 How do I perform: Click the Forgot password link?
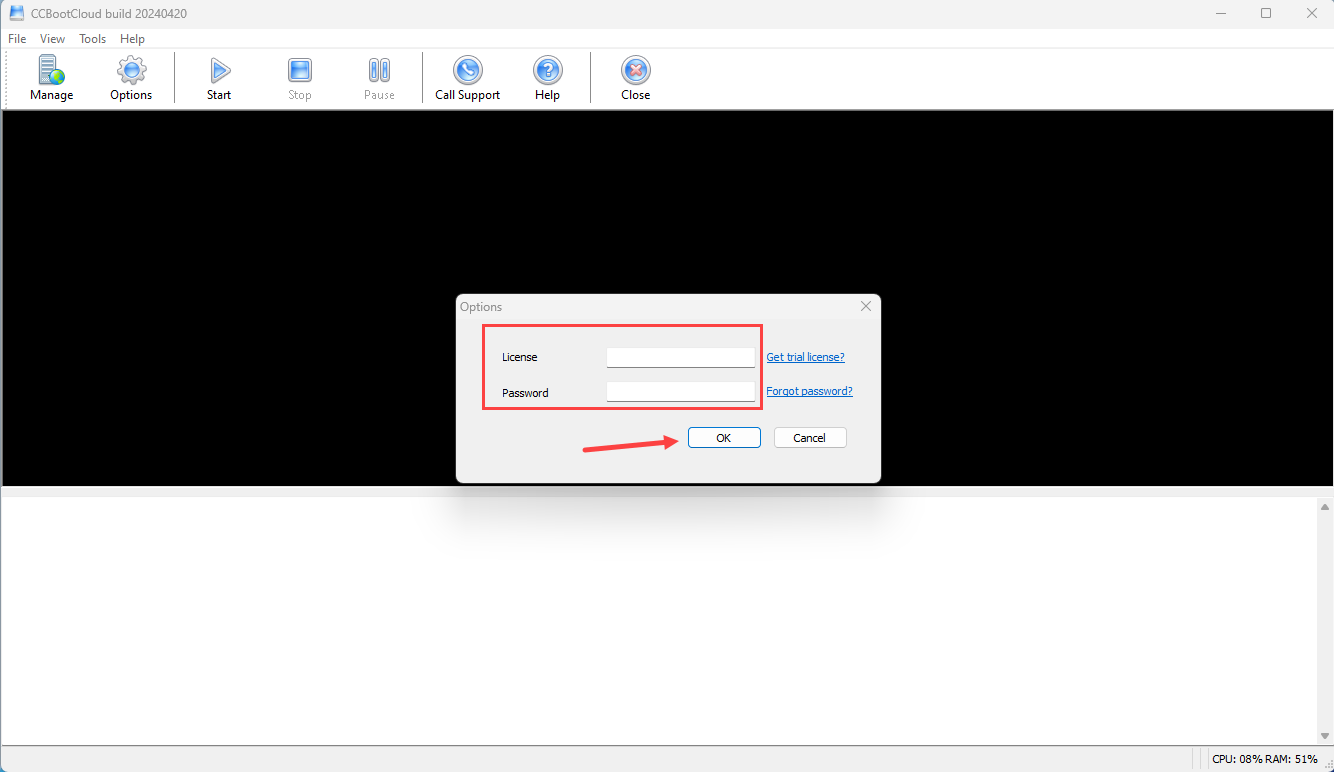click(809, 391)
